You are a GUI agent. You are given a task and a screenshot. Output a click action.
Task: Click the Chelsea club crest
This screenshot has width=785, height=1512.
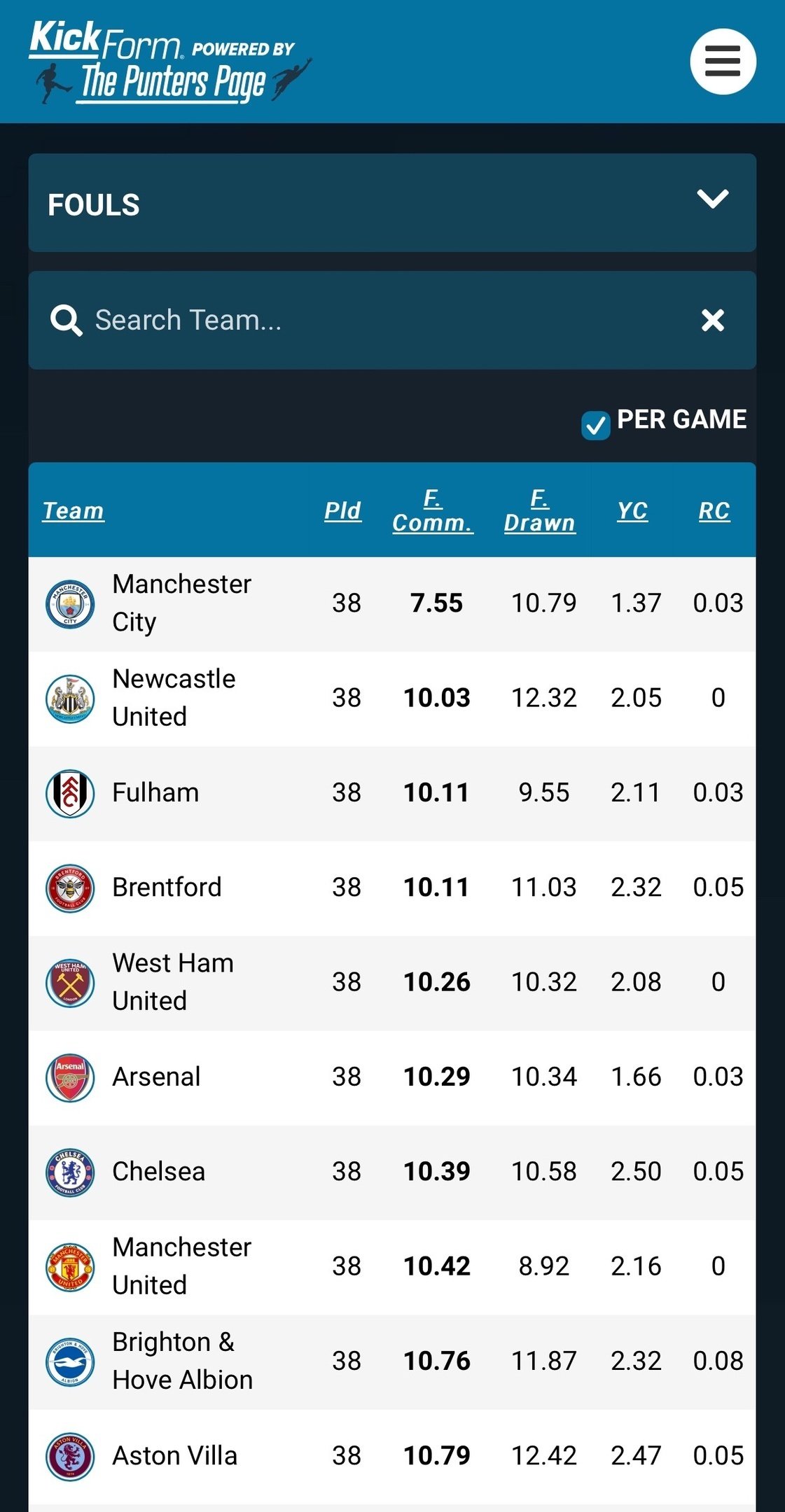70,1172
